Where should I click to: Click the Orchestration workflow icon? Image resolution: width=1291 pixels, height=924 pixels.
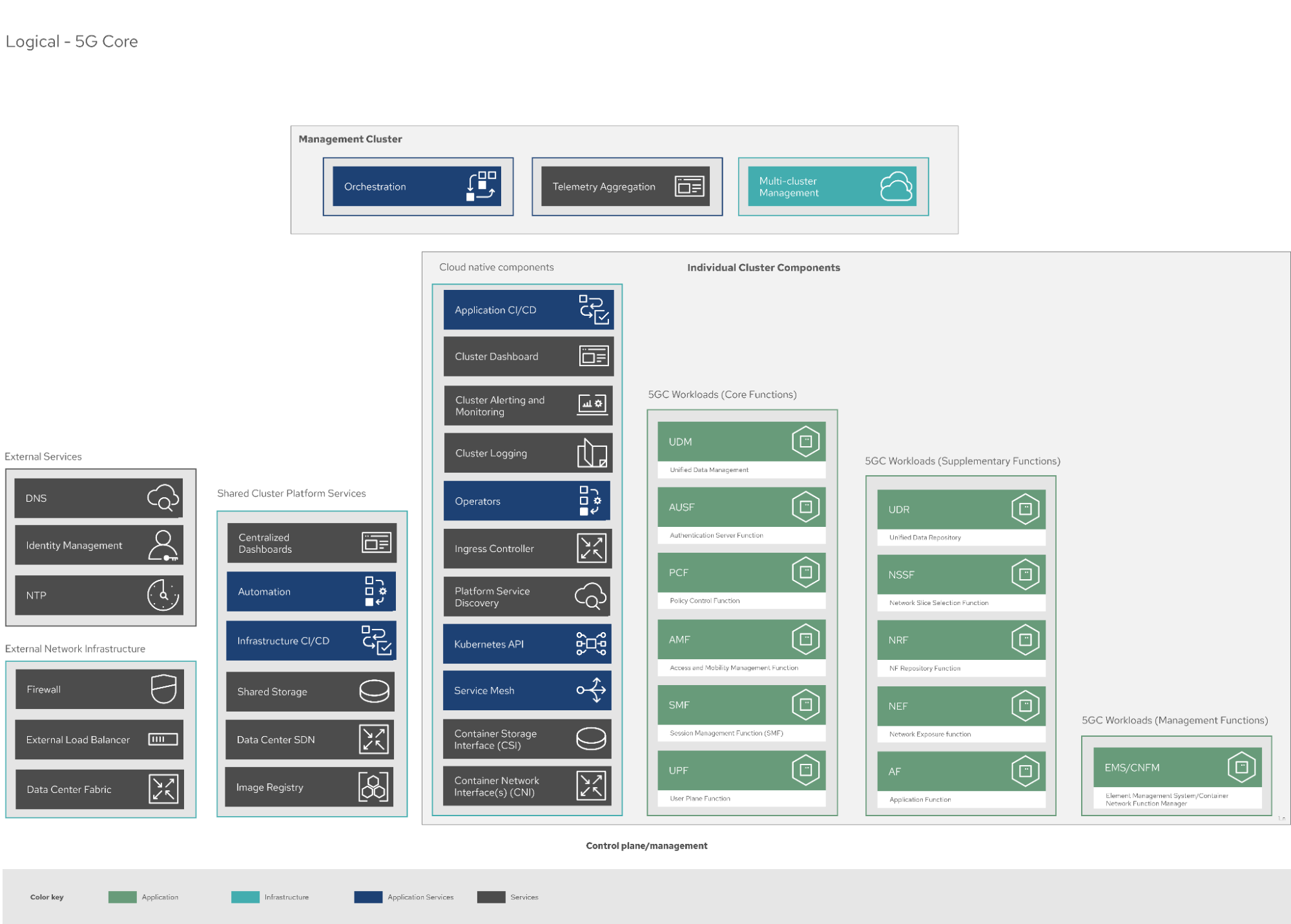(x=481, y=186)
